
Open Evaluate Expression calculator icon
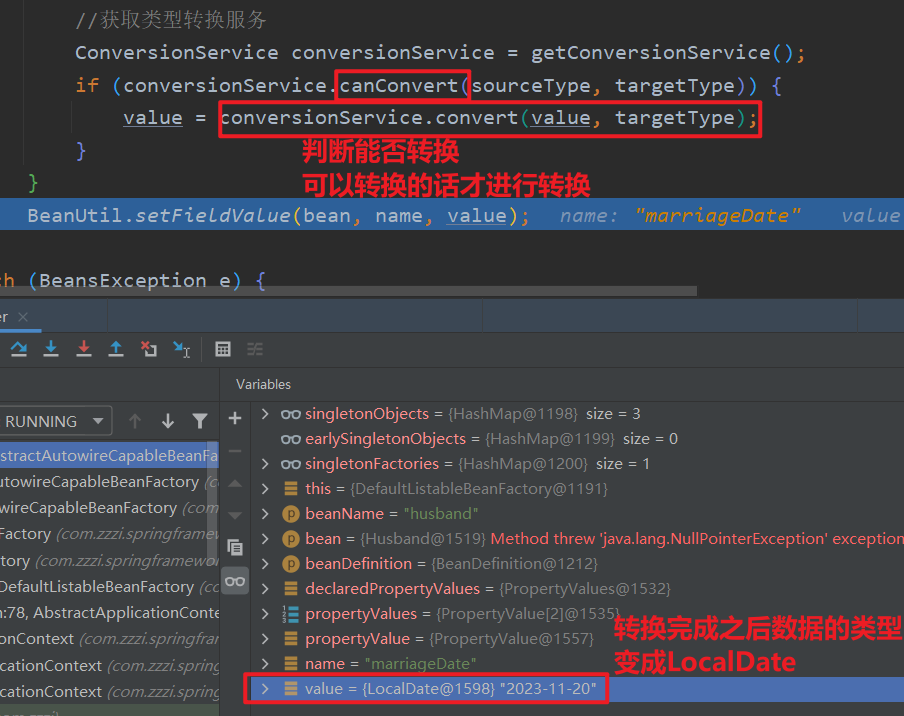point(223,349)
